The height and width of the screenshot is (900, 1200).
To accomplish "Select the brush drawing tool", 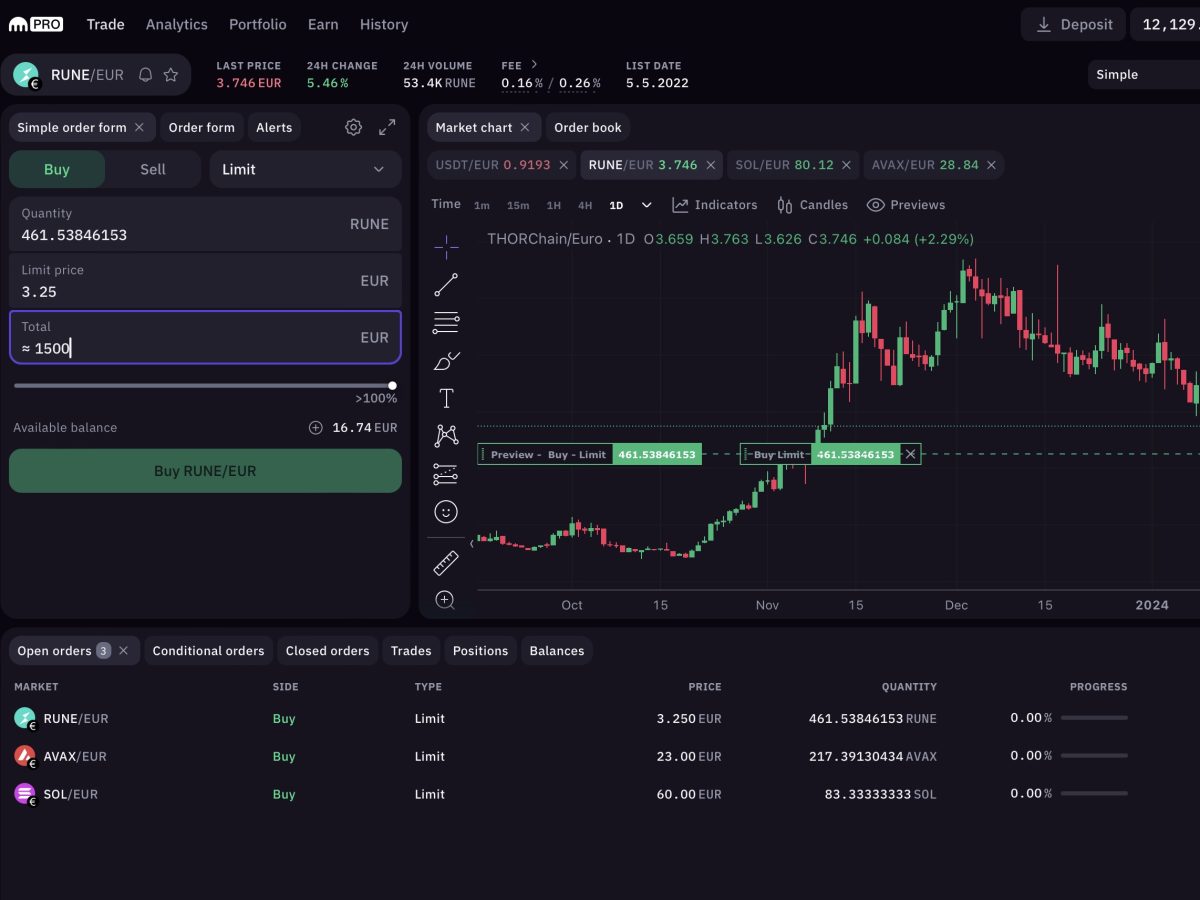I will pos(446,361).
